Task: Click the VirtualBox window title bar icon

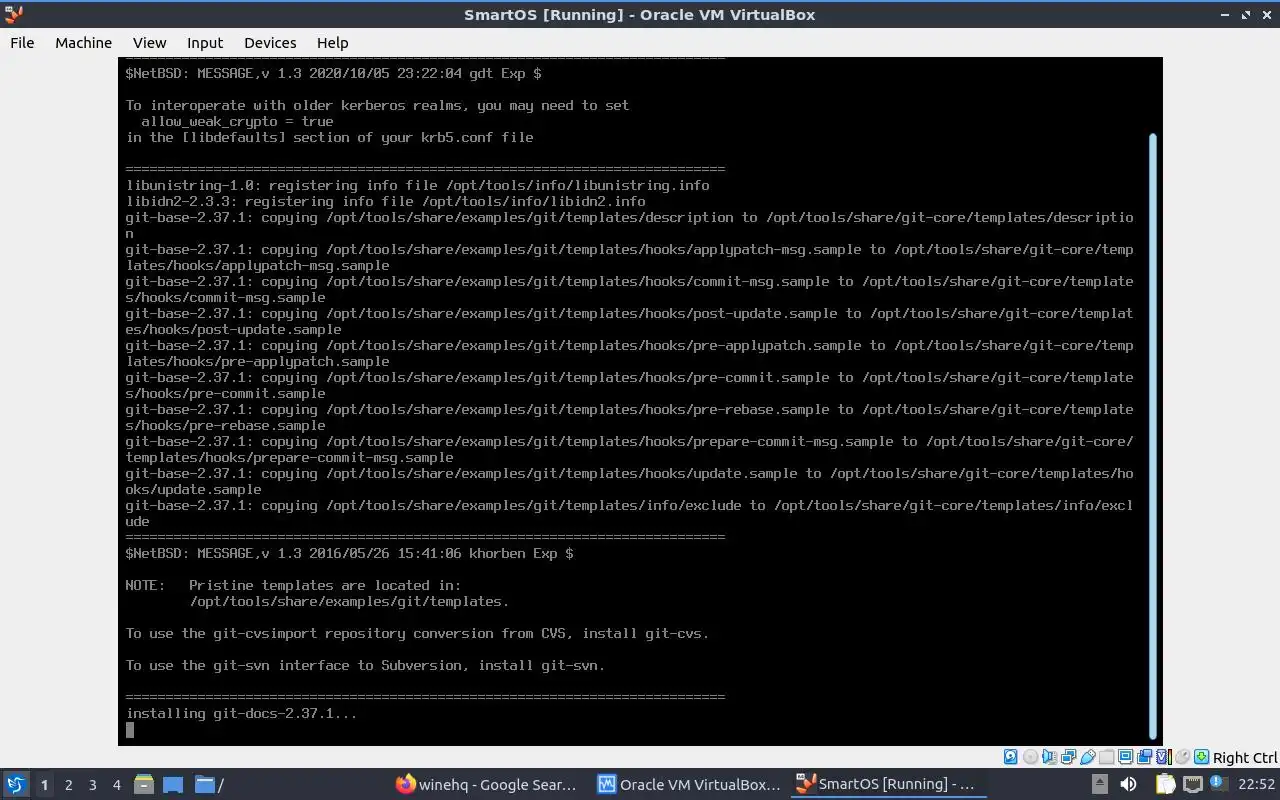Action: (13, 14)
